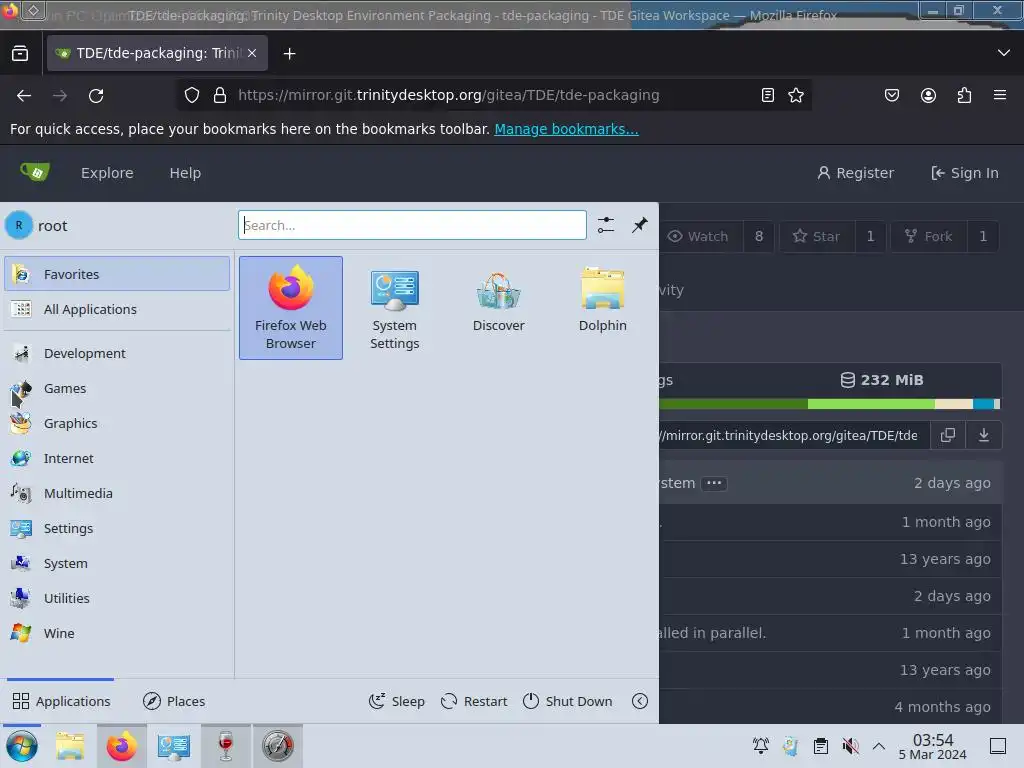This screenshot has width=1024, height=768.
Task: Launch Firefox Web Browser from favorites
Action: (x=291, y=308)
